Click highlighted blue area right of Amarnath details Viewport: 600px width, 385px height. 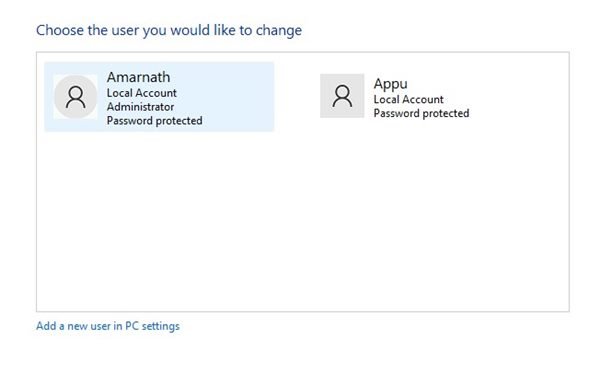(239, 97)
